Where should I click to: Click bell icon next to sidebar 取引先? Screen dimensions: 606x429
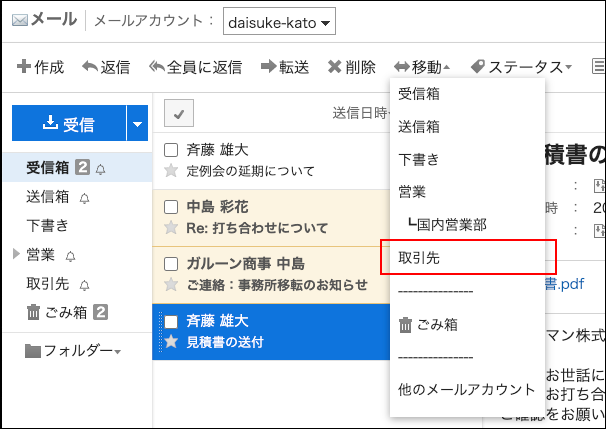pos(84,285)
